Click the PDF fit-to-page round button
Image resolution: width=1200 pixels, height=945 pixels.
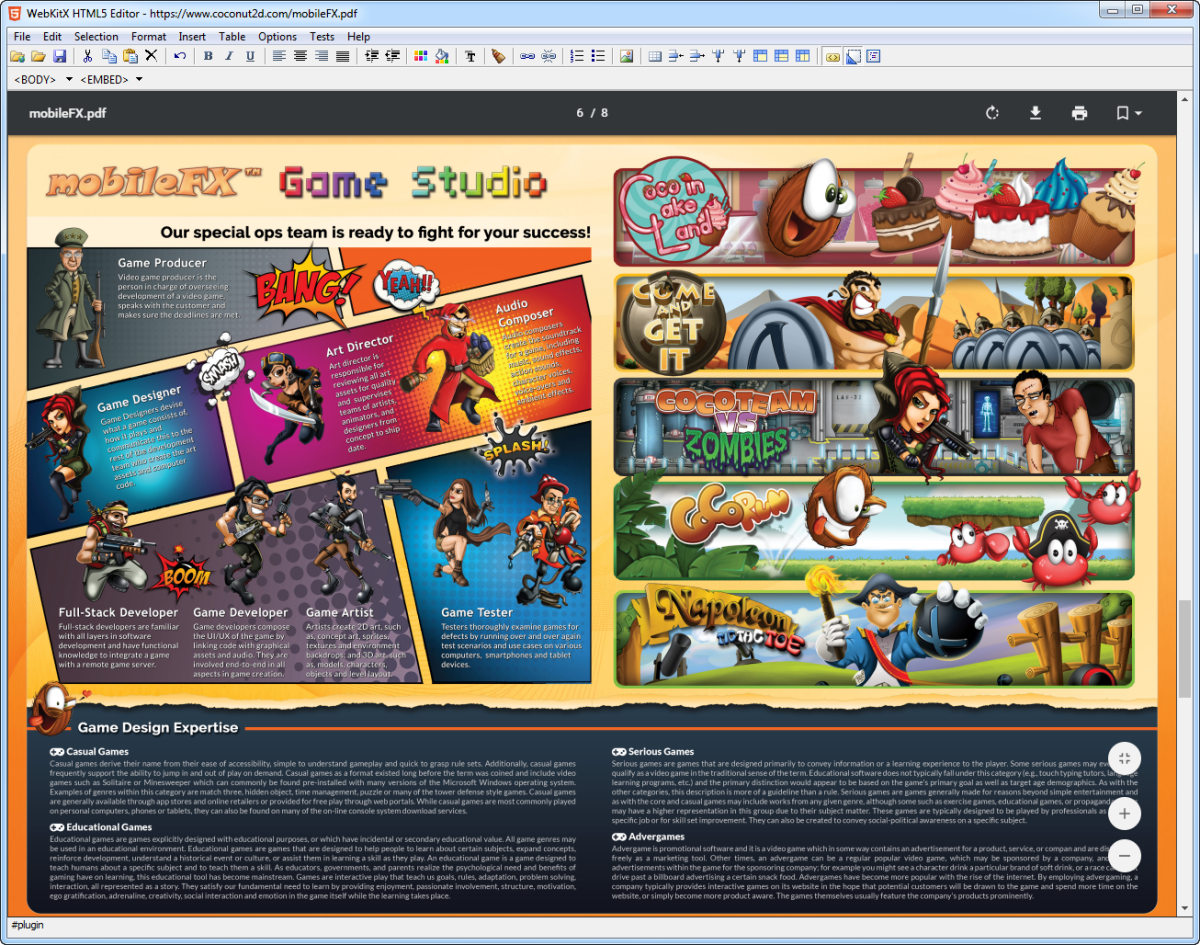1125,758
